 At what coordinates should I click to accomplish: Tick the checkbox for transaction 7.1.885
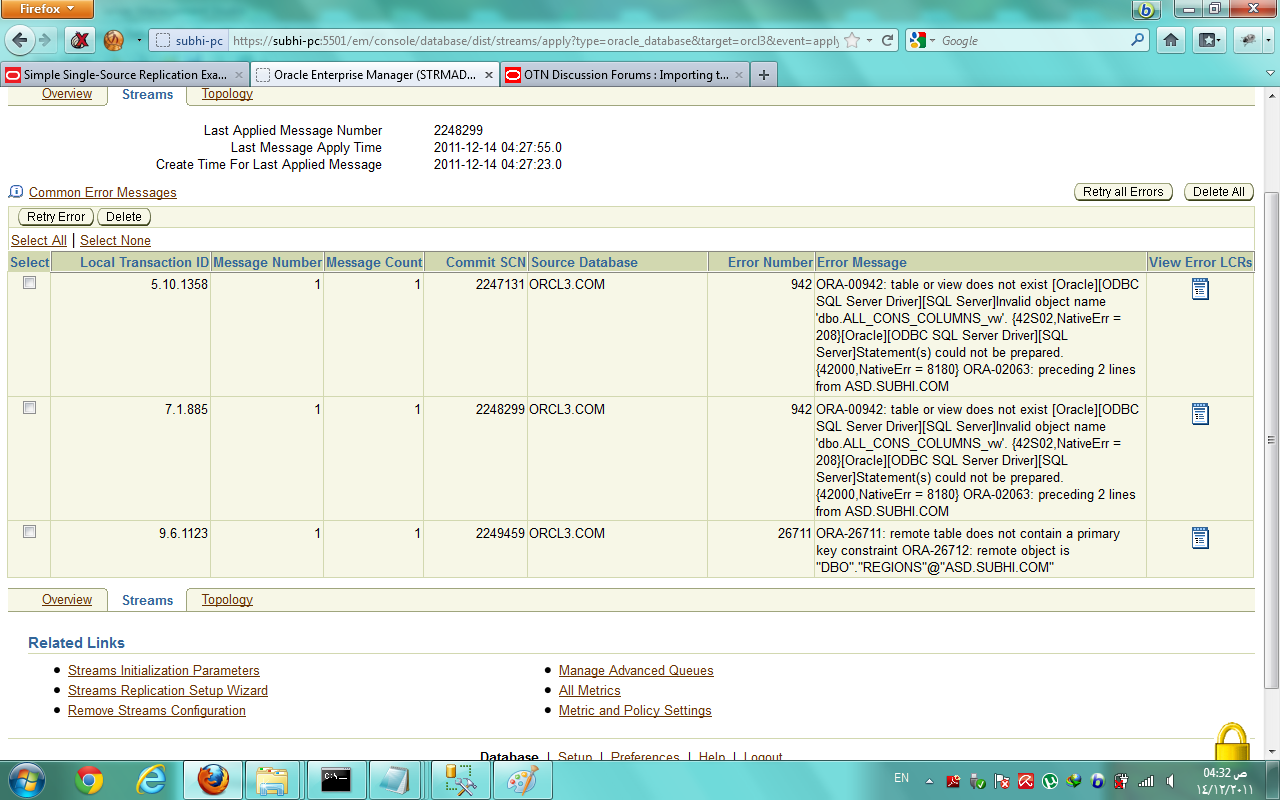(29, 408)
